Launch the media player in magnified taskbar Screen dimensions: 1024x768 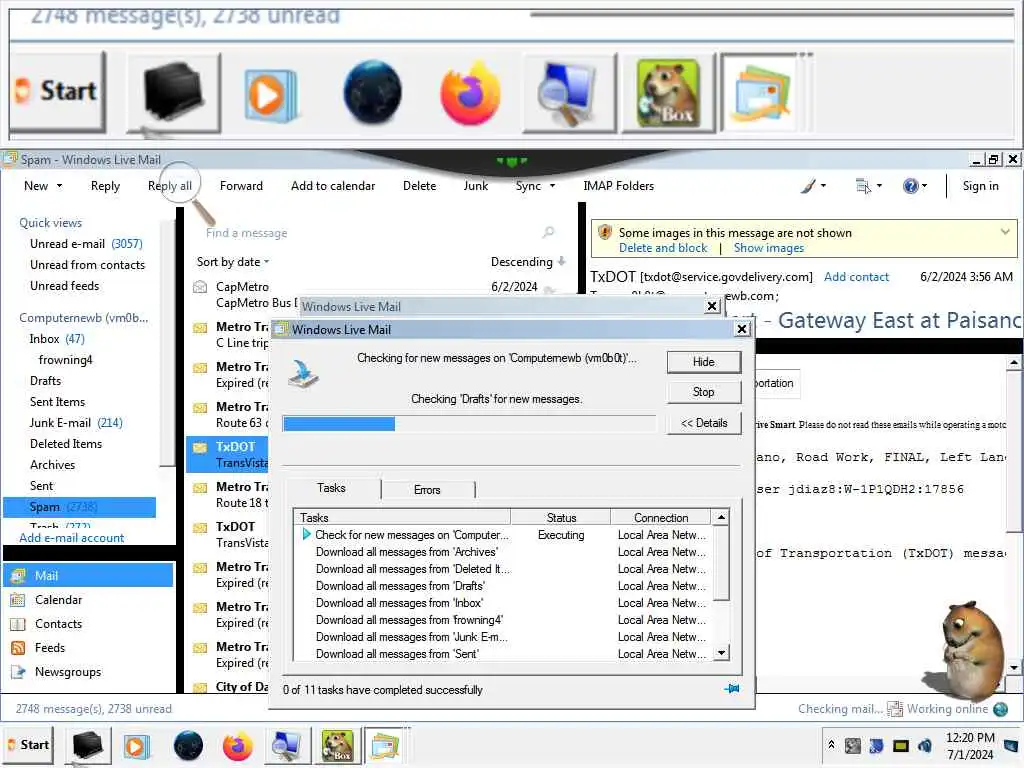pyautogui.click(x=270, y=94)
